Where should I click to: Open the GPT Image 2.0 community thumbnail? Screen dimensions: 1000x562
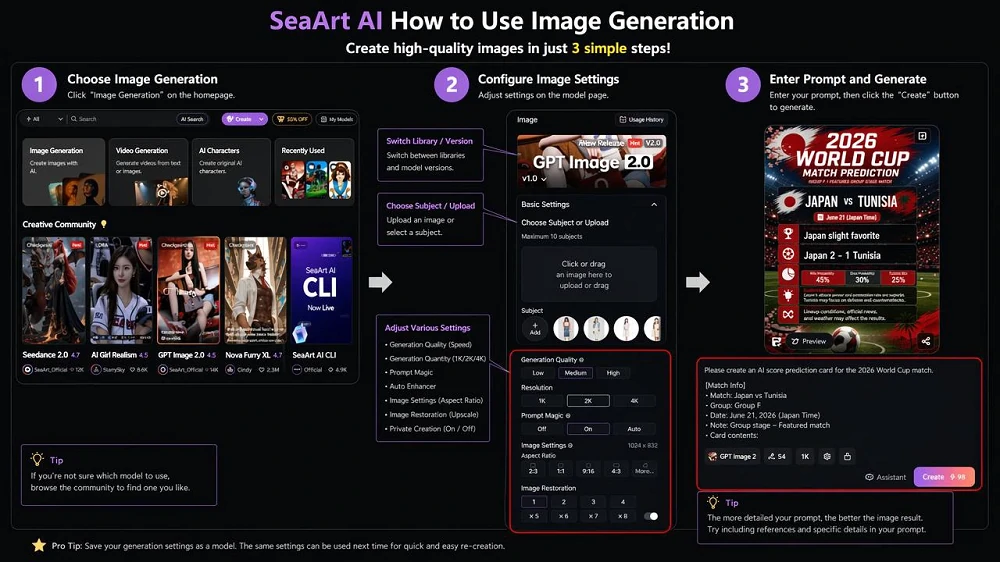click(189, 291)
